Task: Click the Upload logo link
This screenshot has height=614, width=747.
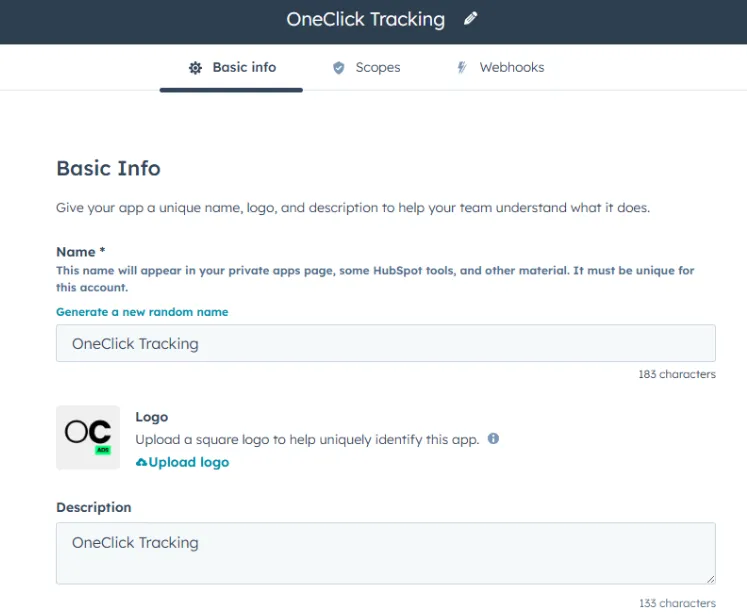Action: [182, 462]
